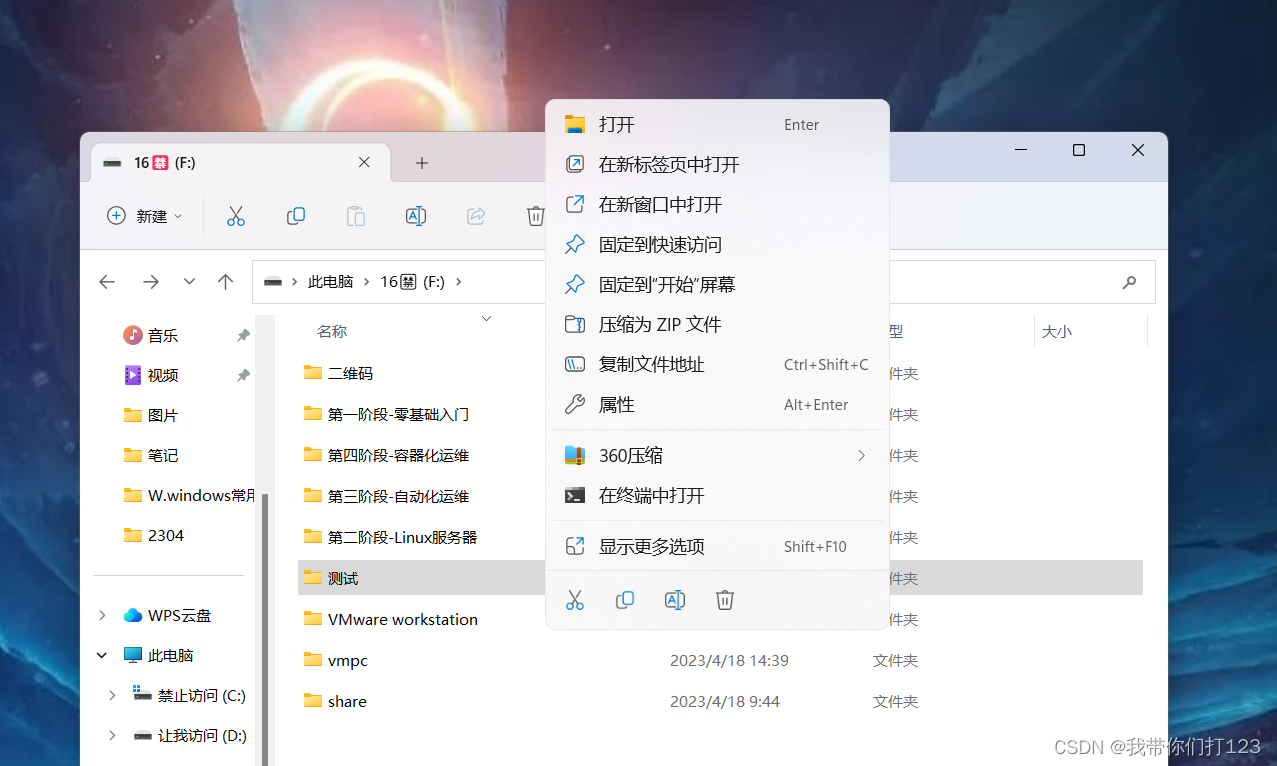Choose 在新标签页中打开
The width and height of the screenshot is (1277, 766).
[717, 164]
